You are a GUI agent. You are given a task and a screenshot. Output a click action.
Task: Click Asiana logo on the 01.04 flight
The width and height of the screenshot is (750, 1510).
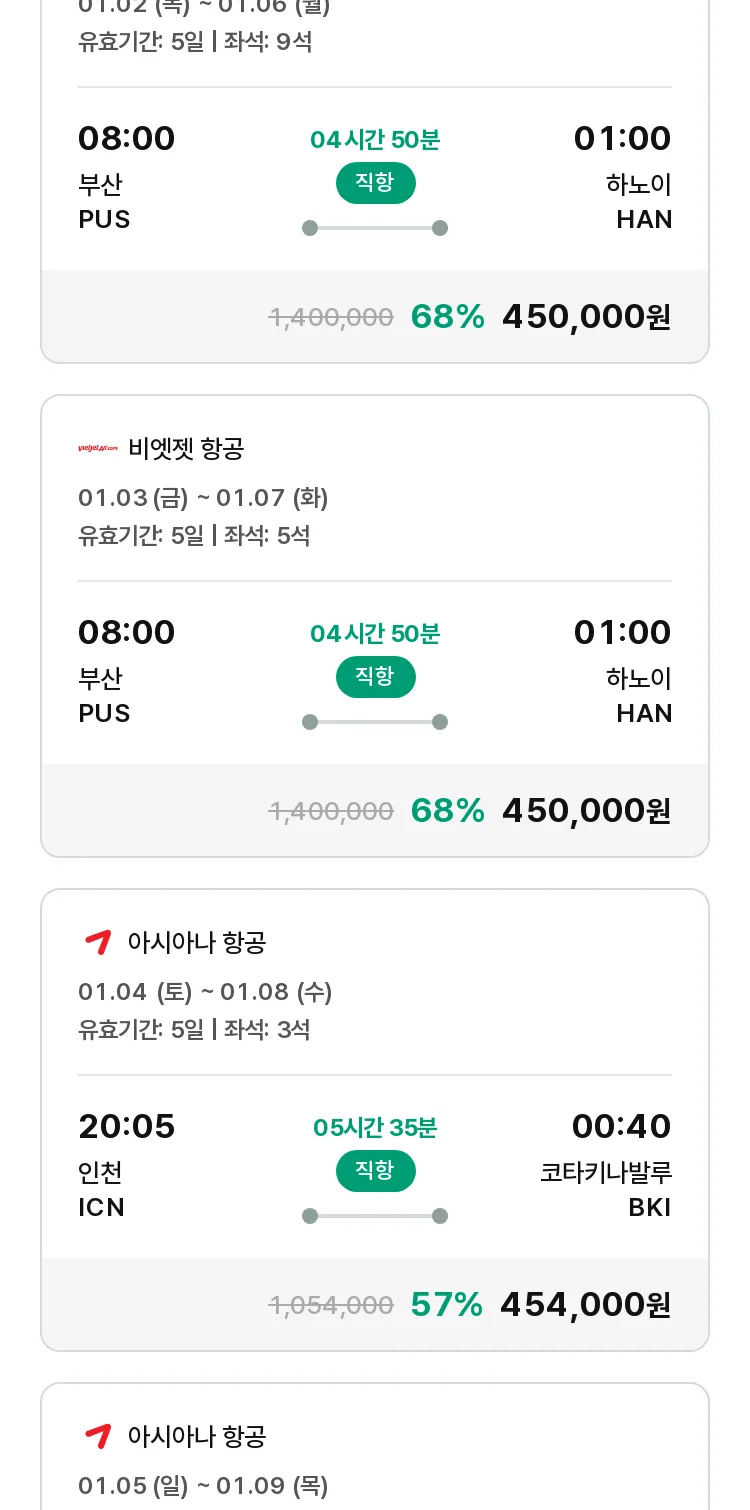(x=98, y=942)
